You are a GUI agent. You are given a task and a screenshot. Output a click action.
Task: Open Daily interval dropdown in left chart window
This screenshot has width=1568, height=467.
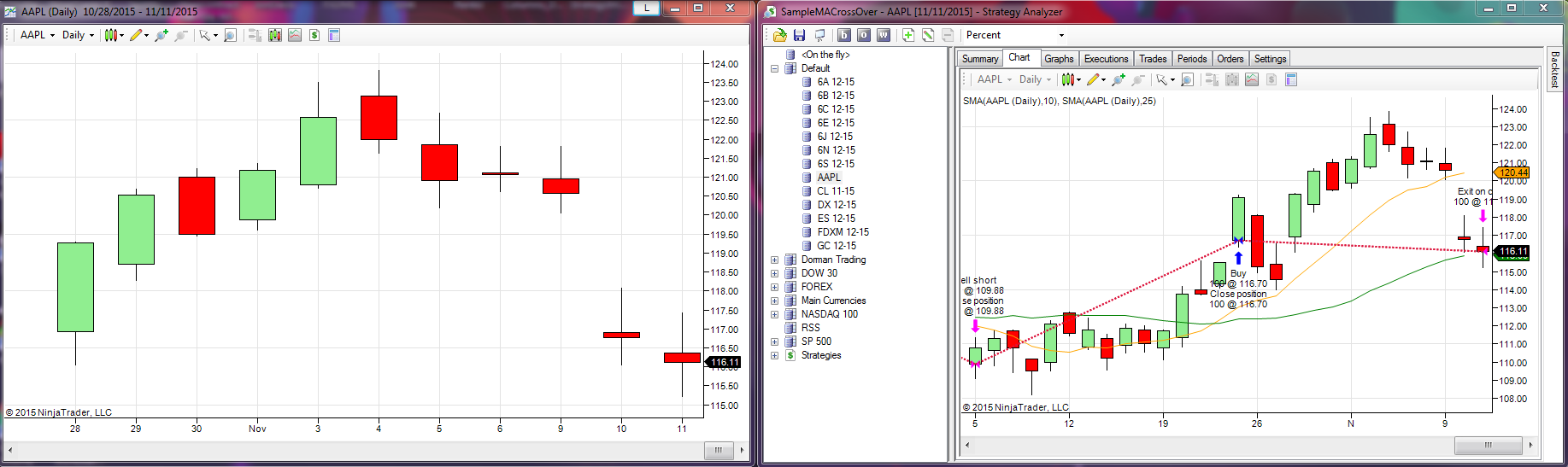pyautogui.click(x=78, y=35)
